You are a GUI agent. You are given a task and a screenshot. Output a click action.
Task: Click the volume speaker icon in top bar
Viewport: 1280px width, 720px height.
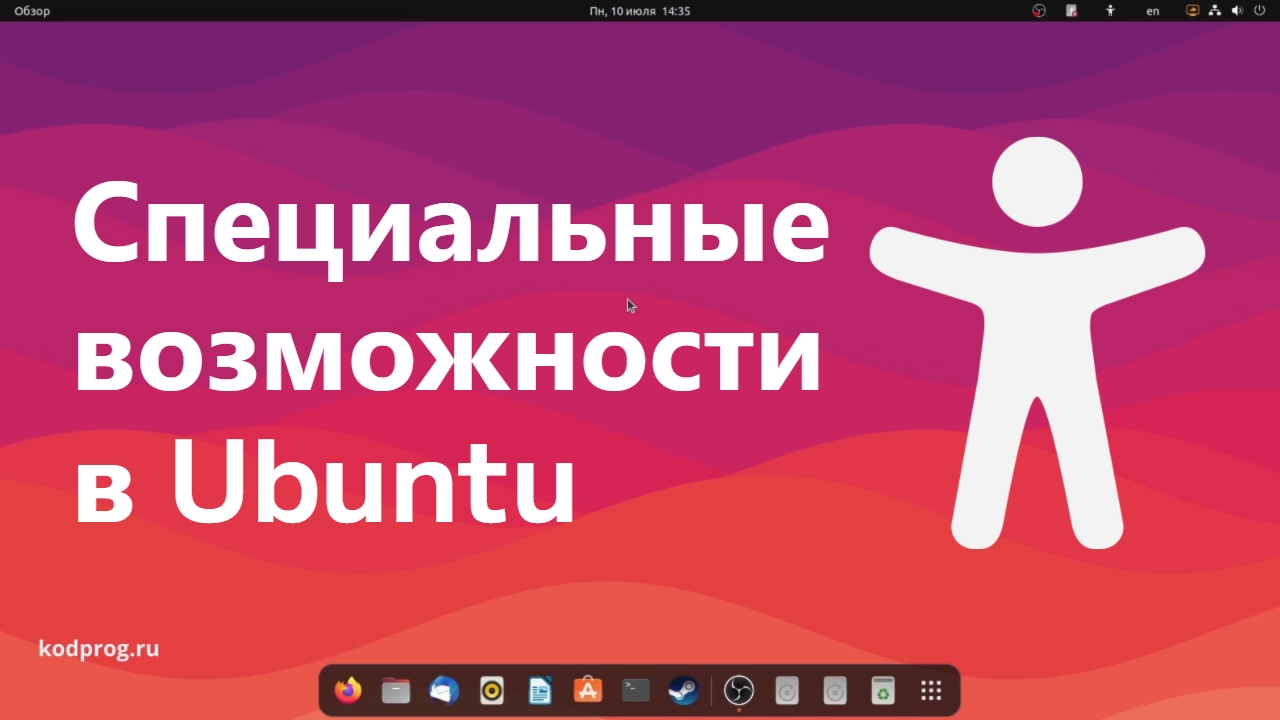(1237, 11)
